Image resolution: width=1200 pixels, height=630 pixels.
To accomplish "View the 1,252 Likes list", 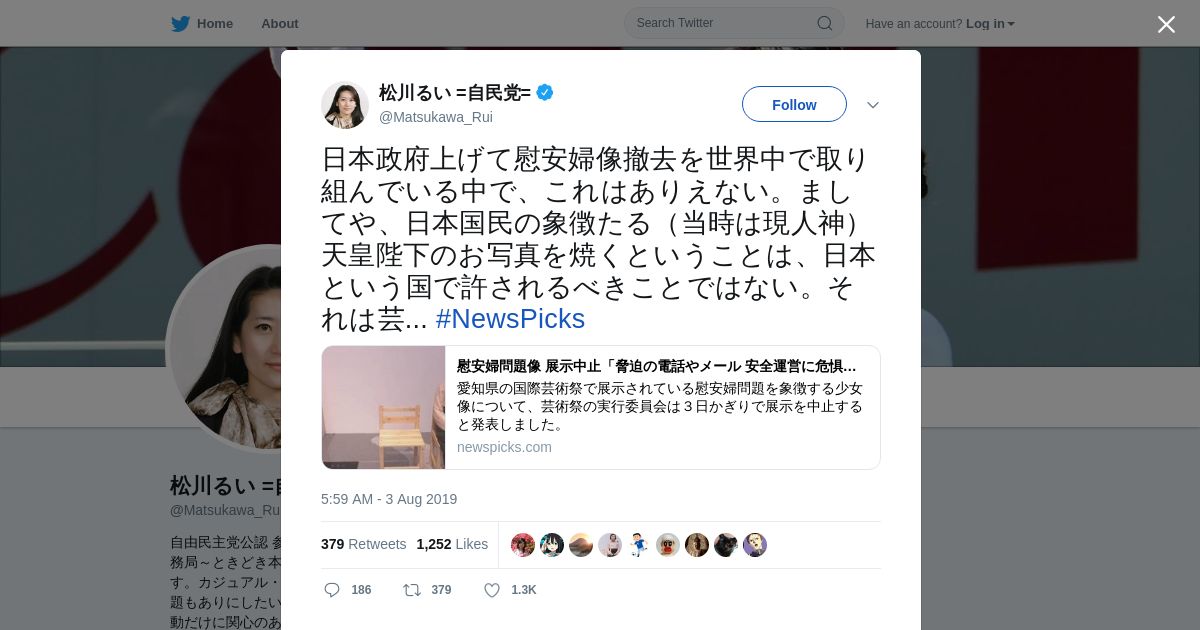I will point(452,544).
